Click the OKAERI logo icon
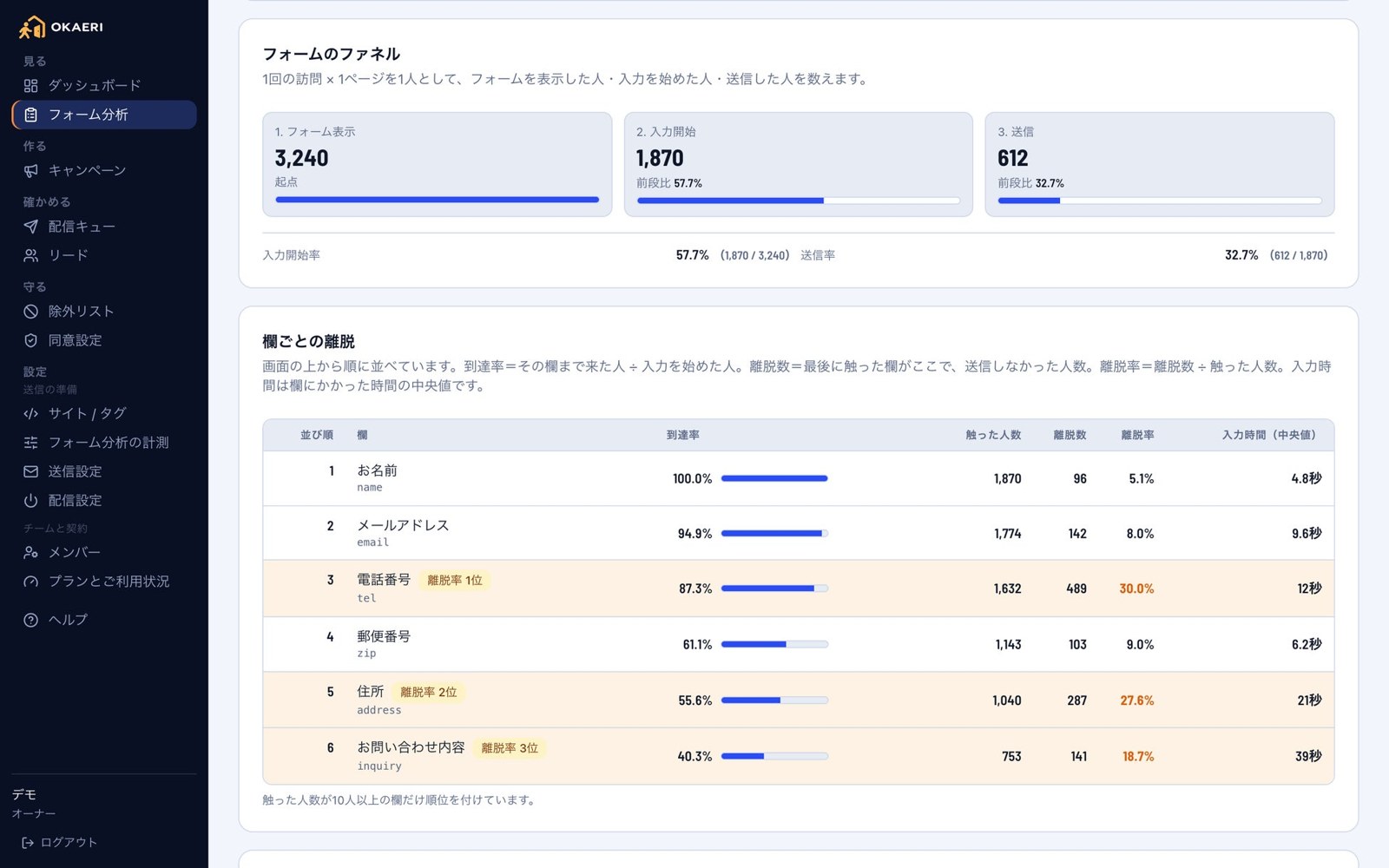The width and height of the screenshot is (1389, 868). [x=32, y=27]
